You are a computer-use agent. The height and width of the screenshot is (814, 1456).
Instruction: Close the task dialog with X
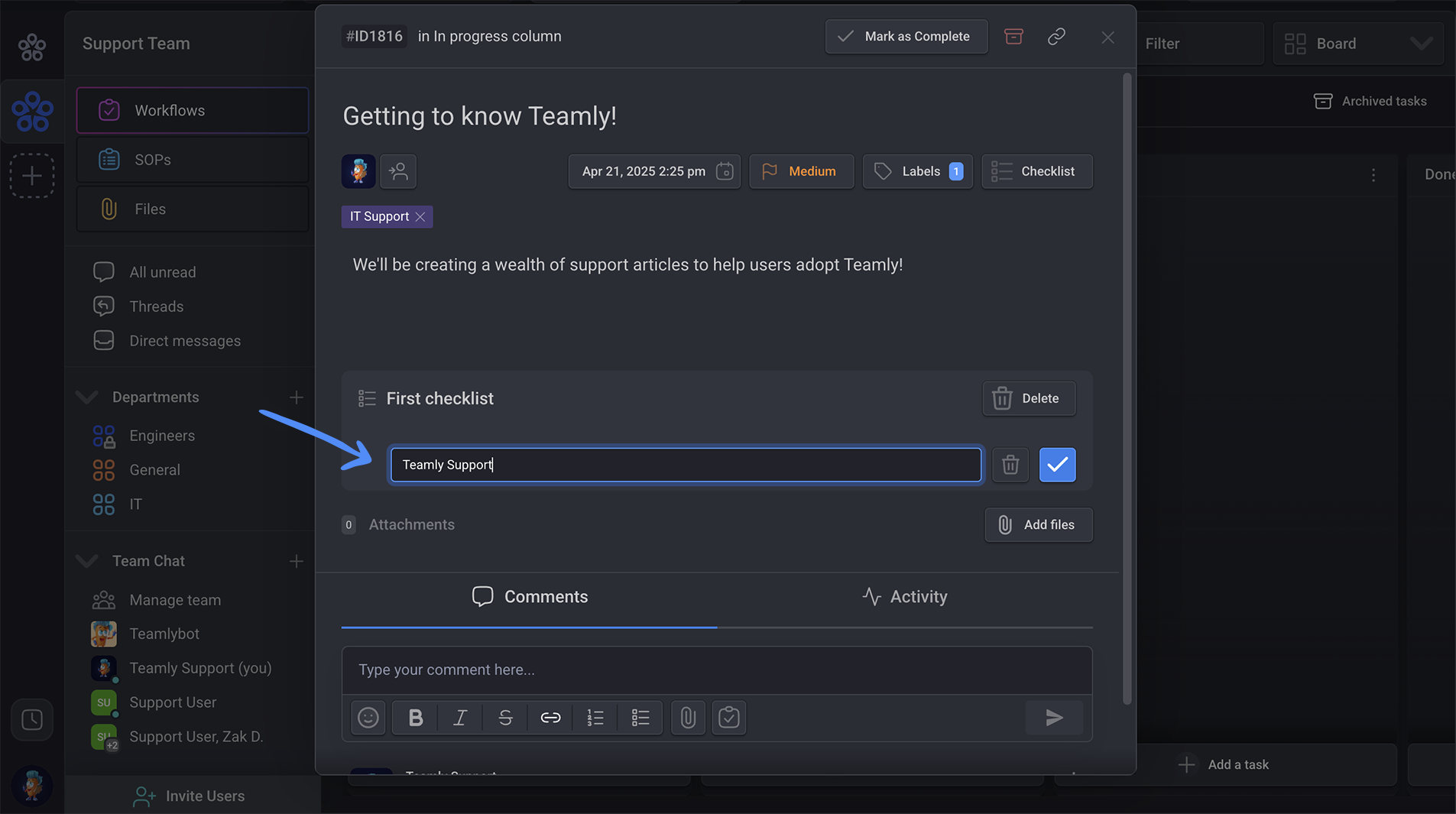coord(1107,37)
